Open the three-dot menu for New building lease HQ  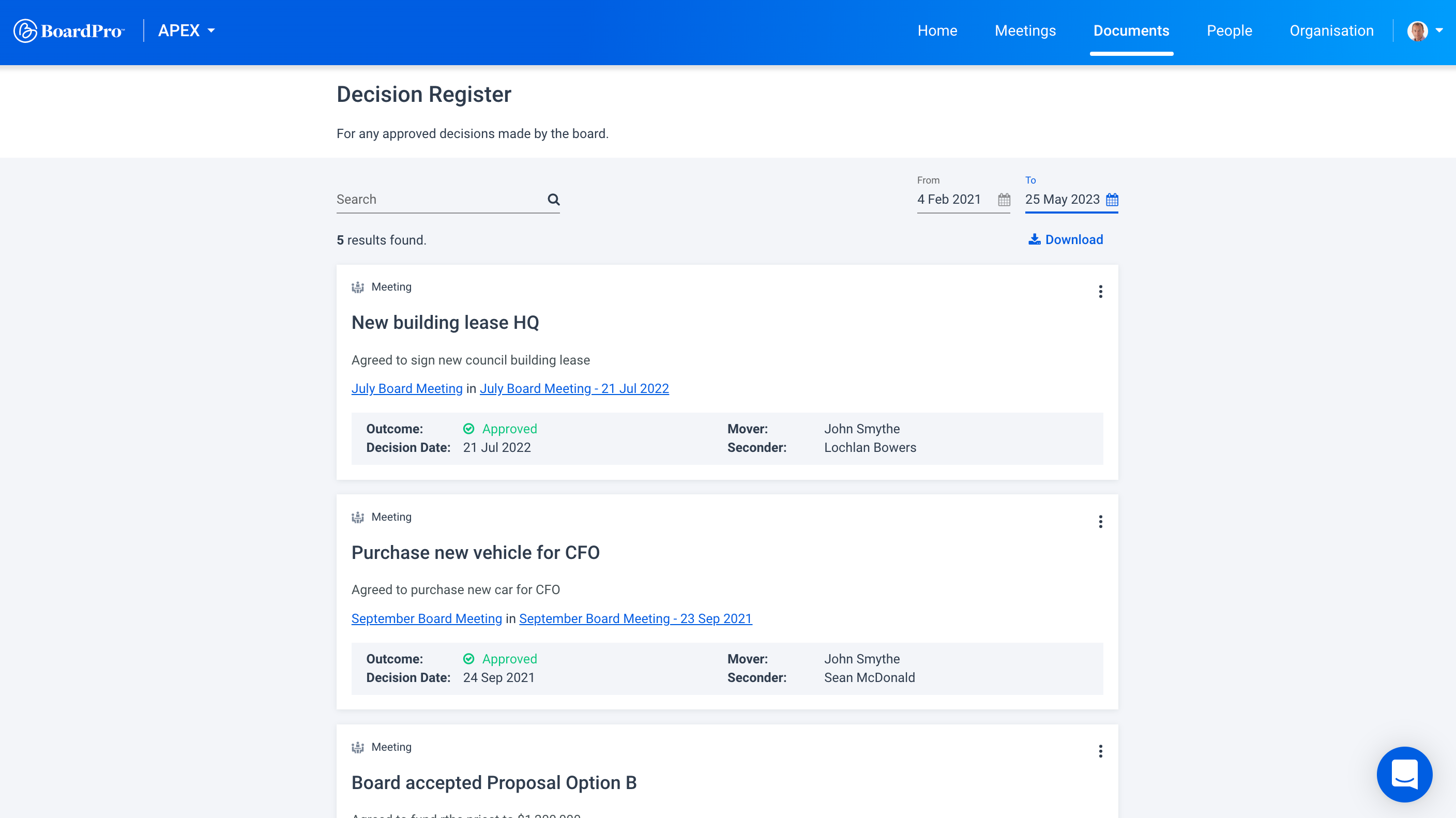click(x=1100, y=291)
